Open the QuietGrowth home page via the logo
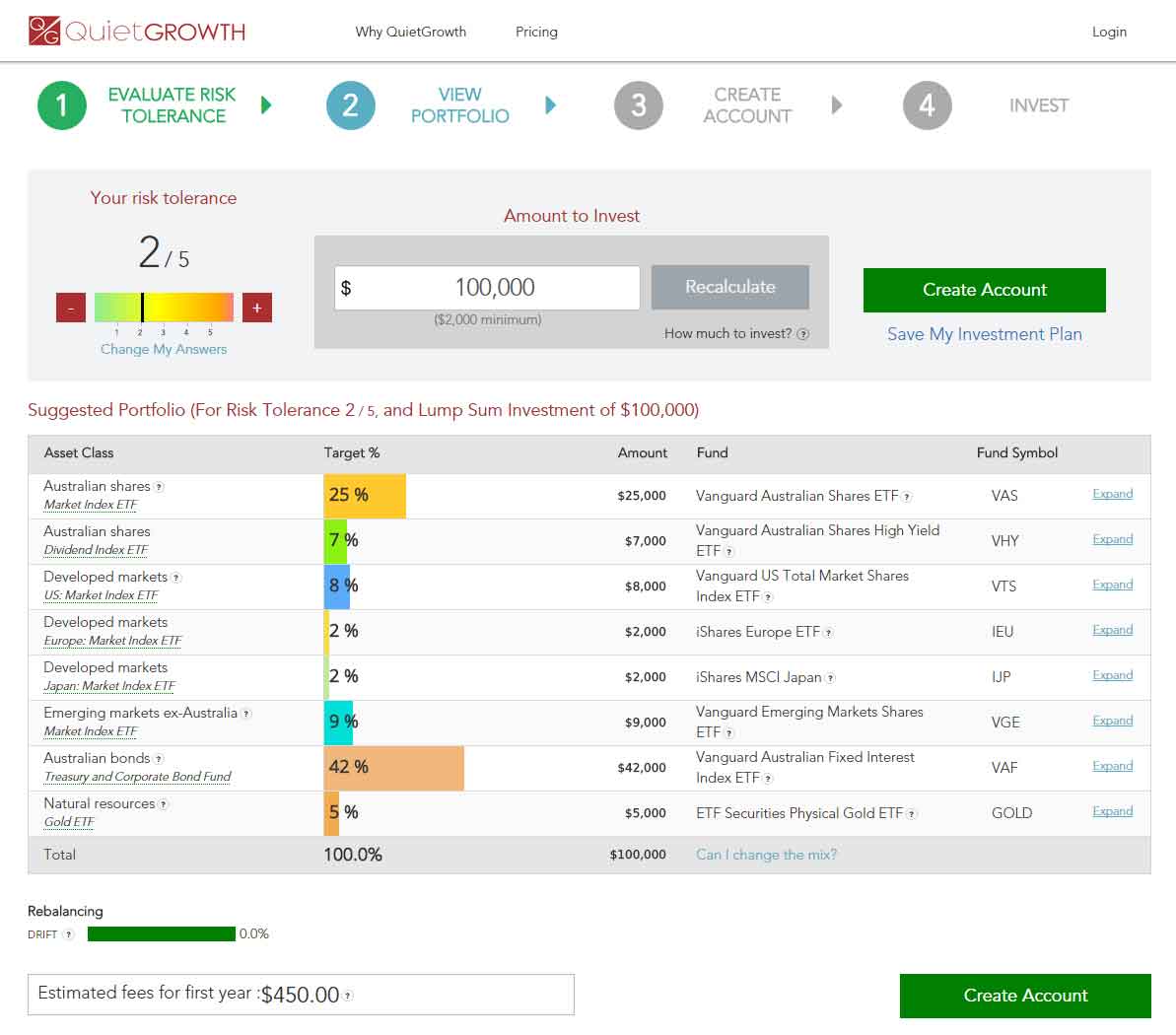This screenshot has width=1176, height=1035. point(133,31)
